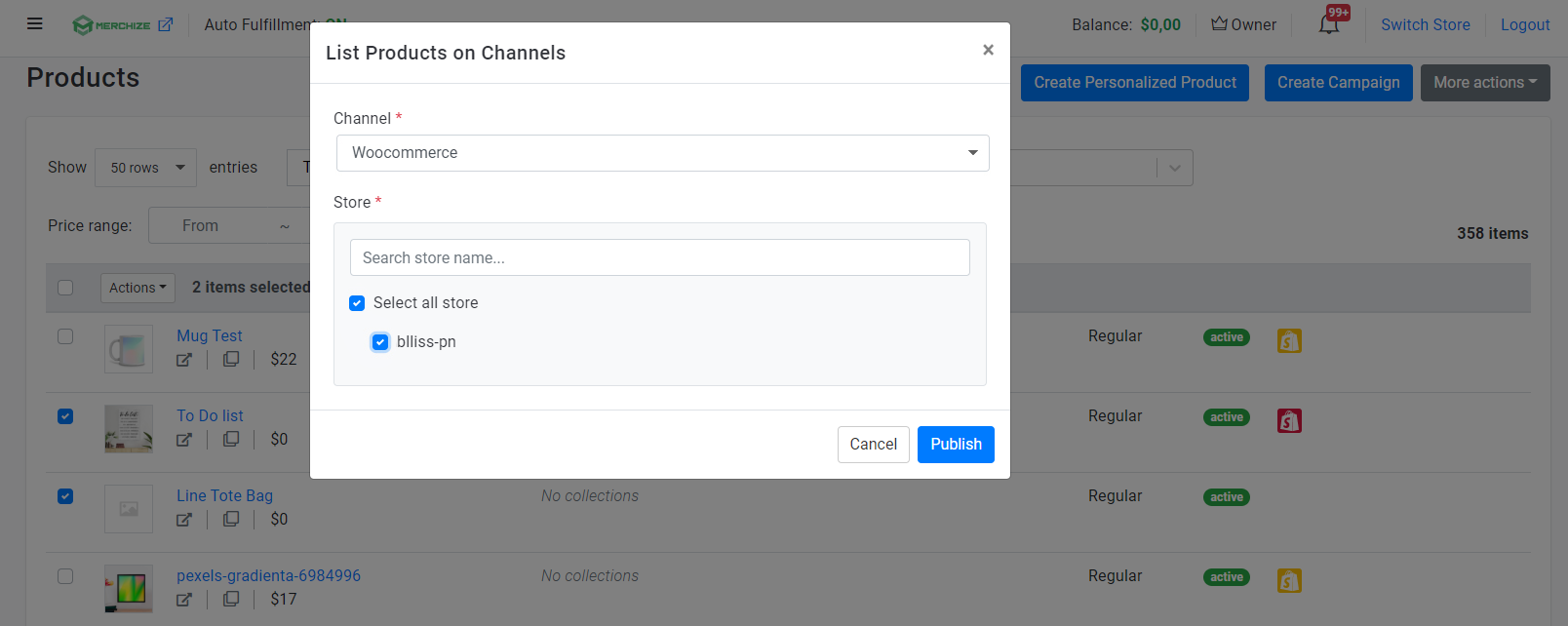The height and width of the screenshot is (626, 1568).
Task: Uncheck the blliss-pn store checkbox
Action: coord(380,342)
